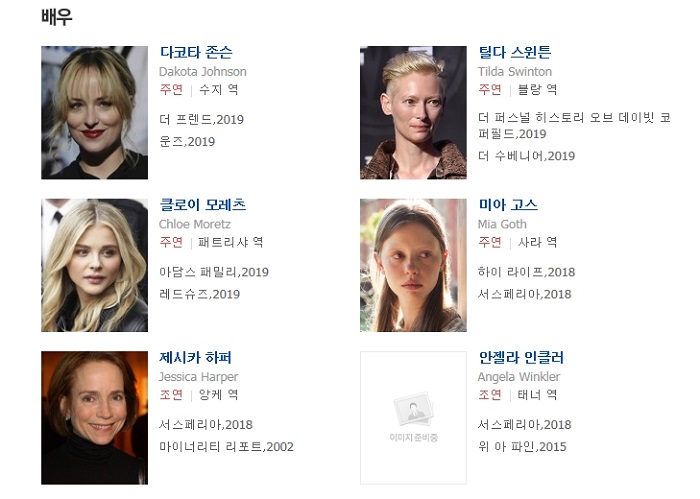Click the photo next to Chloe Moretz
The width and height of the screenshot is (700, 499).
(95, 265)
